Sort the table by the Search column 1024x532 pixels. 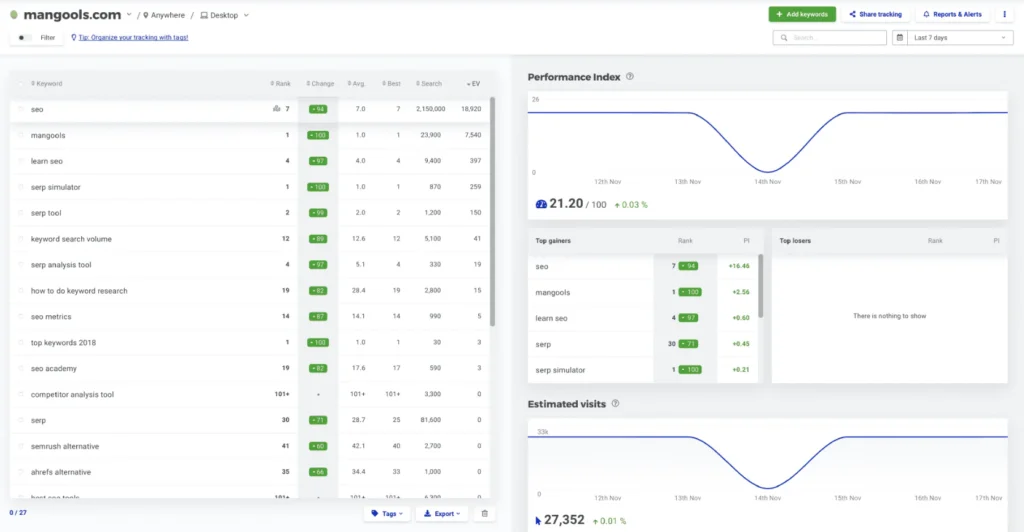coord(430,84)
